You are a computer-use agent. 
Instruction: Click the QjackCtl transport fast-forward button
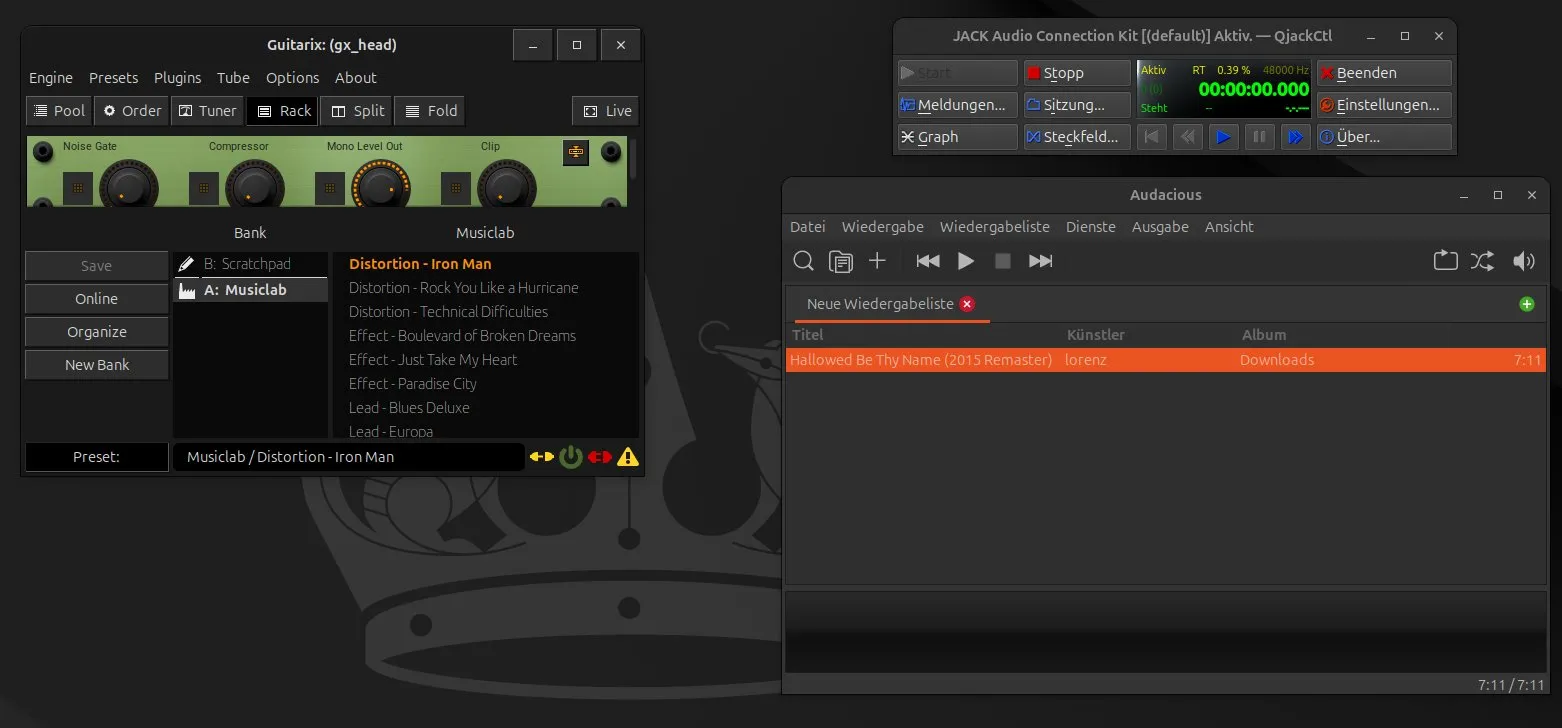[x=1295, y=137]
